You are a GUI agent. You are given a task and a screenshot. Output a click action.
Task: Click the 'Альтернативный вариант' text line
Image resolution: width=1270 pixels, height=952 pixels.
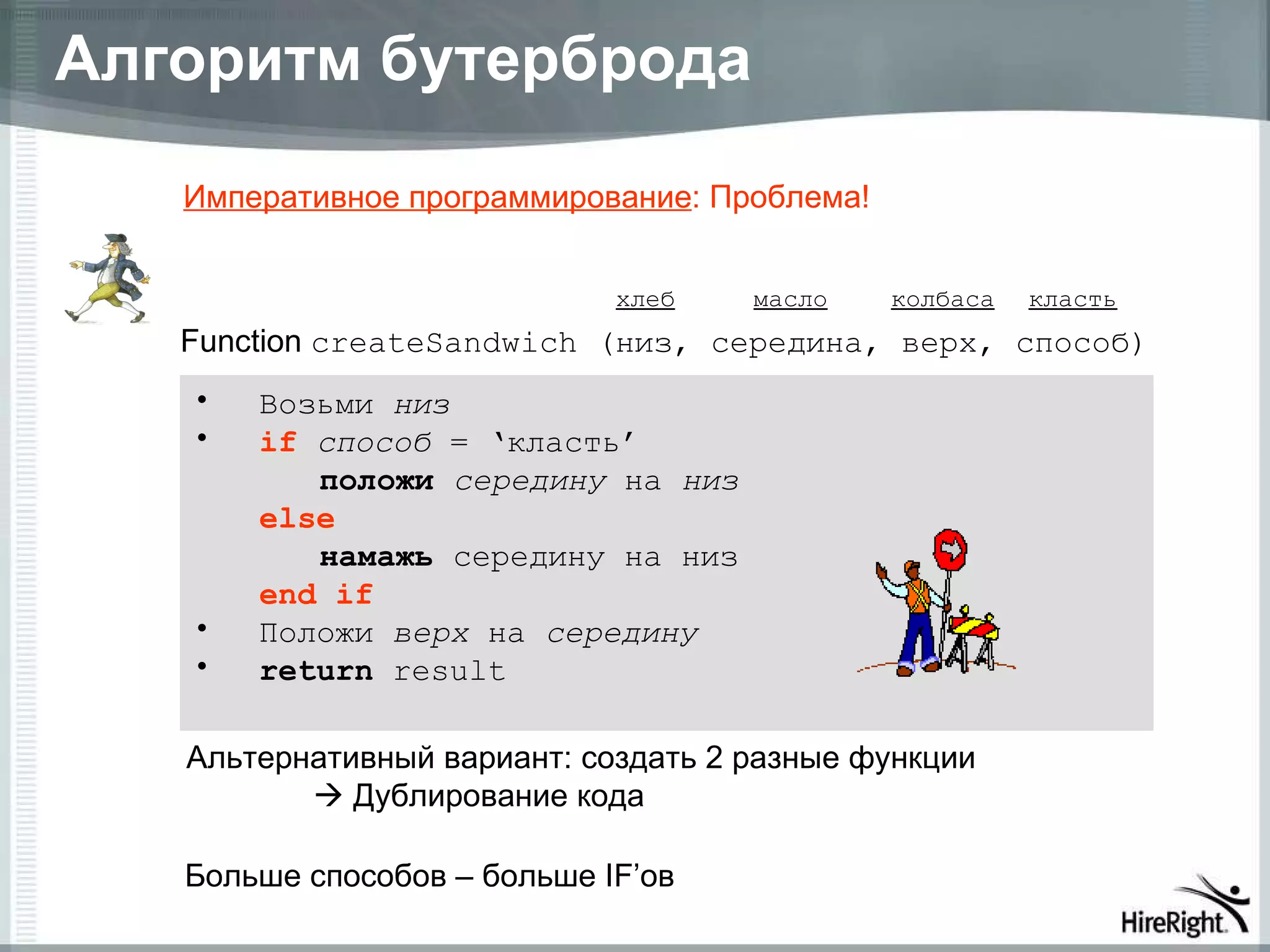(x=580, y=758)
